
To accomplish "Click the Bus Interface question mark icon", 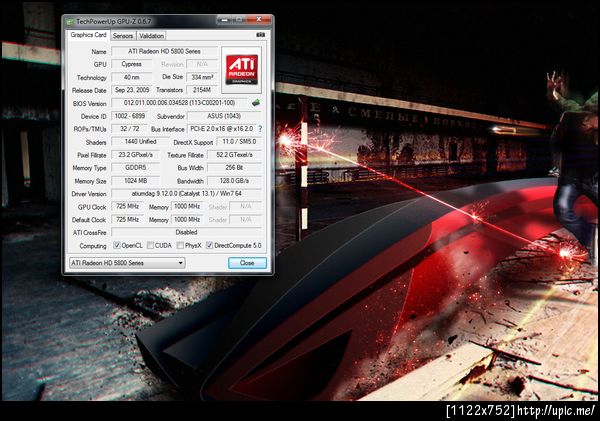I will click(x=260, y=129).
